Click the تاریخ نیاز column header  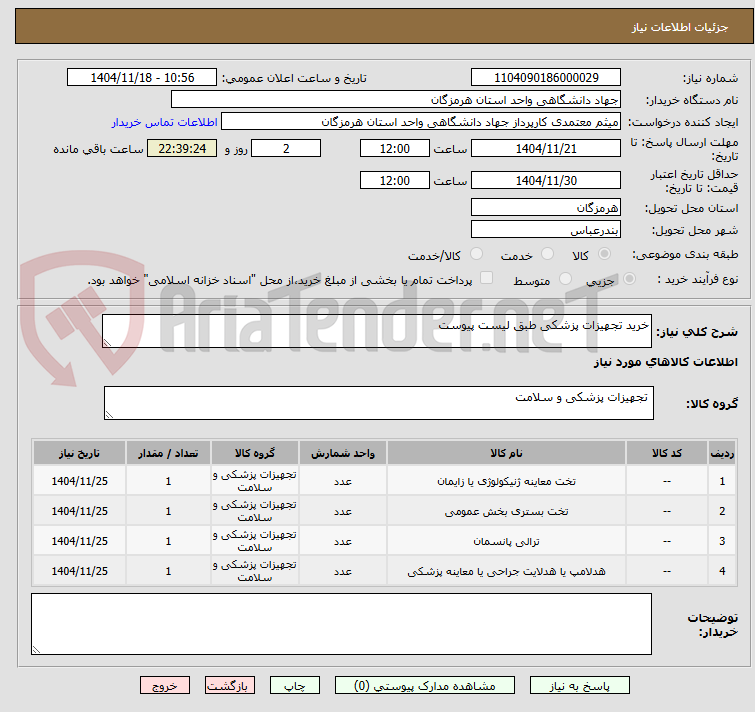[x=79, y=453]
